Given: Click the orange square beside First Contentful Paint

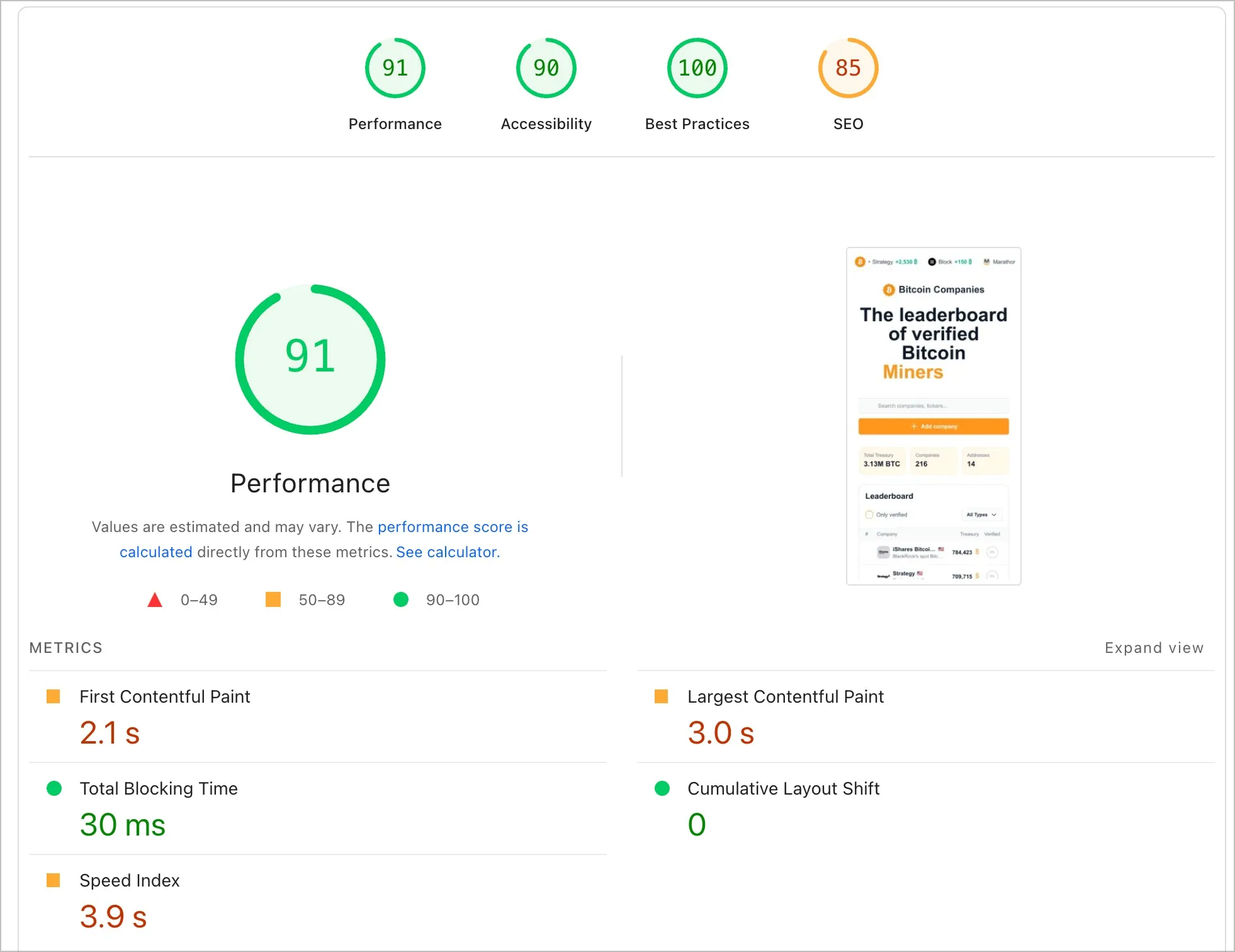Looking at the screenshot, I should coord(54,696).
